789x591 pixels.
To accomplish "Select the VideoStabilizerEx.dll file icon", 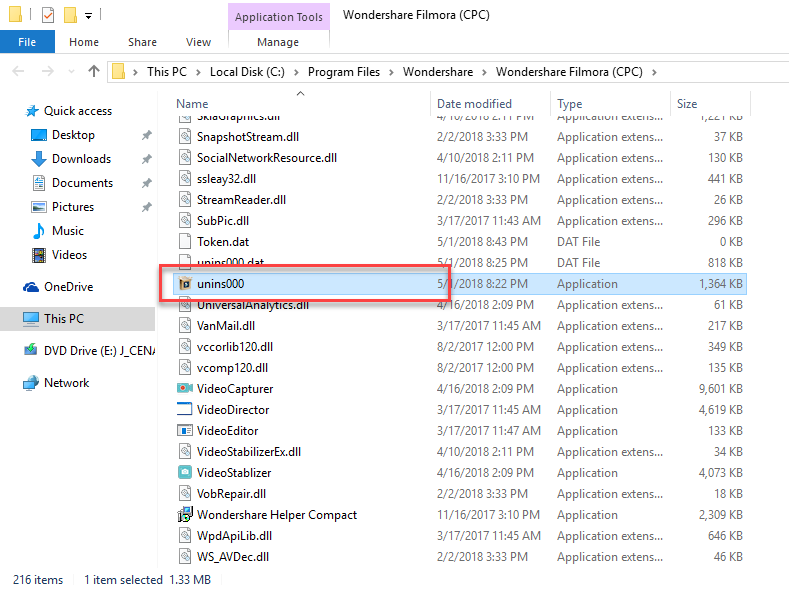I will tap(185, 452).
